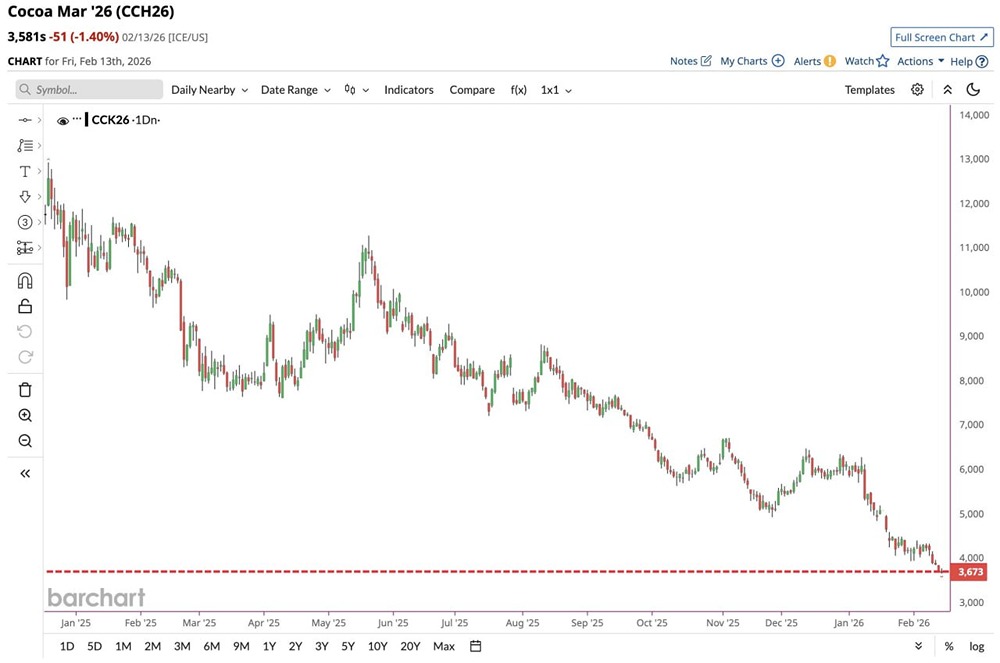
Task: Select the 3Y time range
Action: point(321,646)
